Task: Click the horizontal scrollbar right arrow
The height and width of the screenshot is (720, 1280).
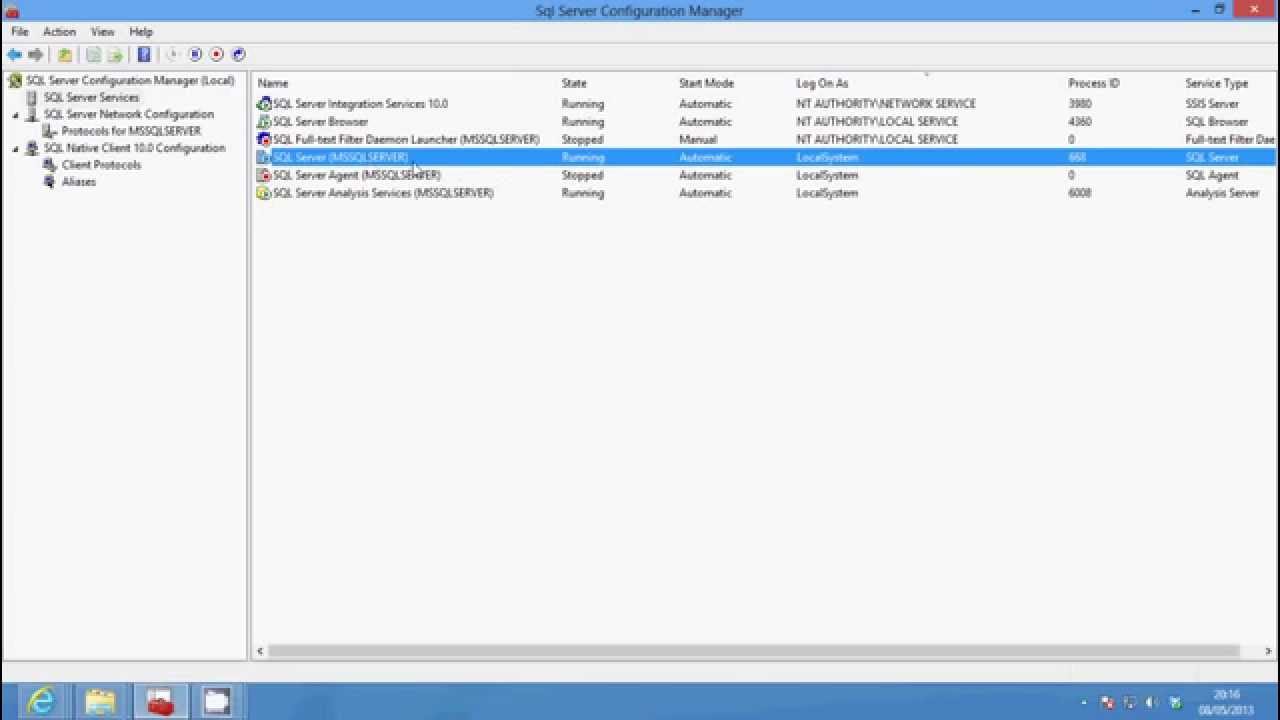Action: (x=1268, y=651)
